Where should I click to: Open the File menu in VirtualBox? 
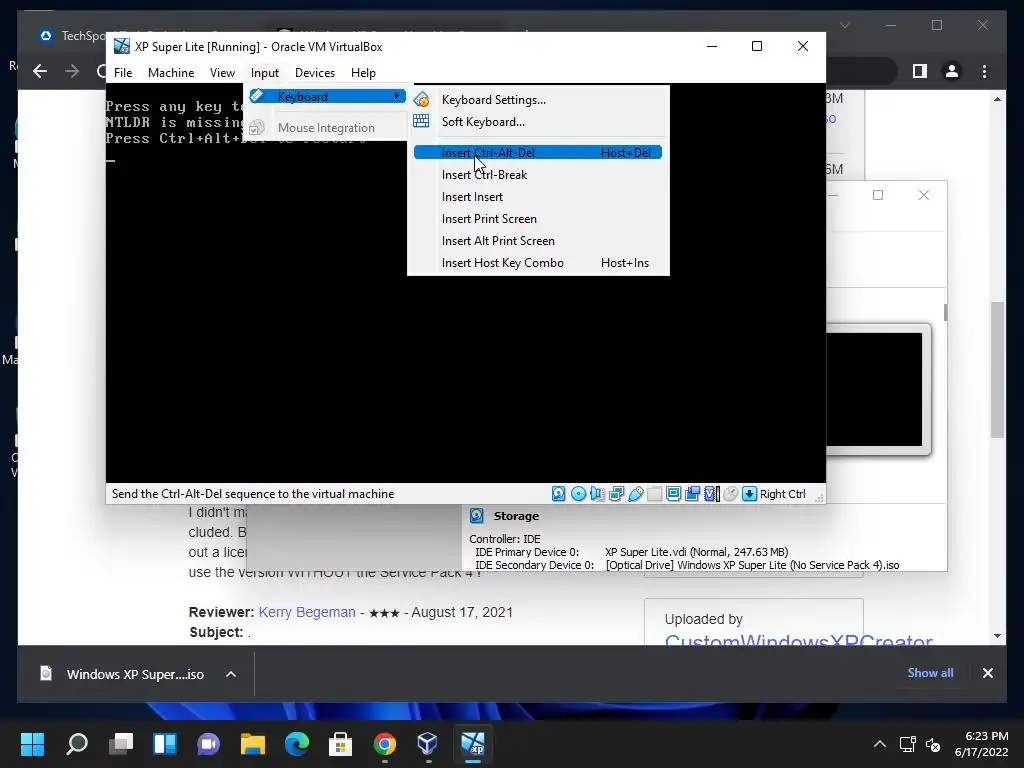(123, 72)
